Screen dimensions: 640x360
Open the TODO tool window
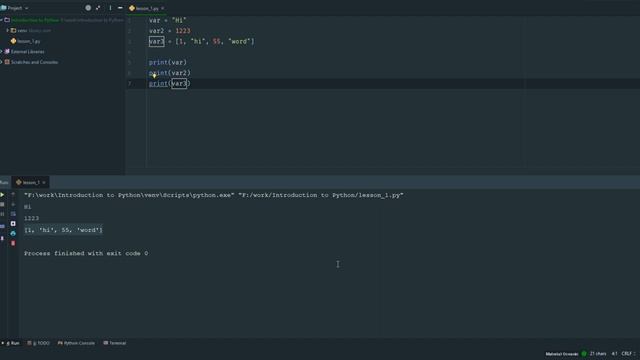tap(39, 343)
